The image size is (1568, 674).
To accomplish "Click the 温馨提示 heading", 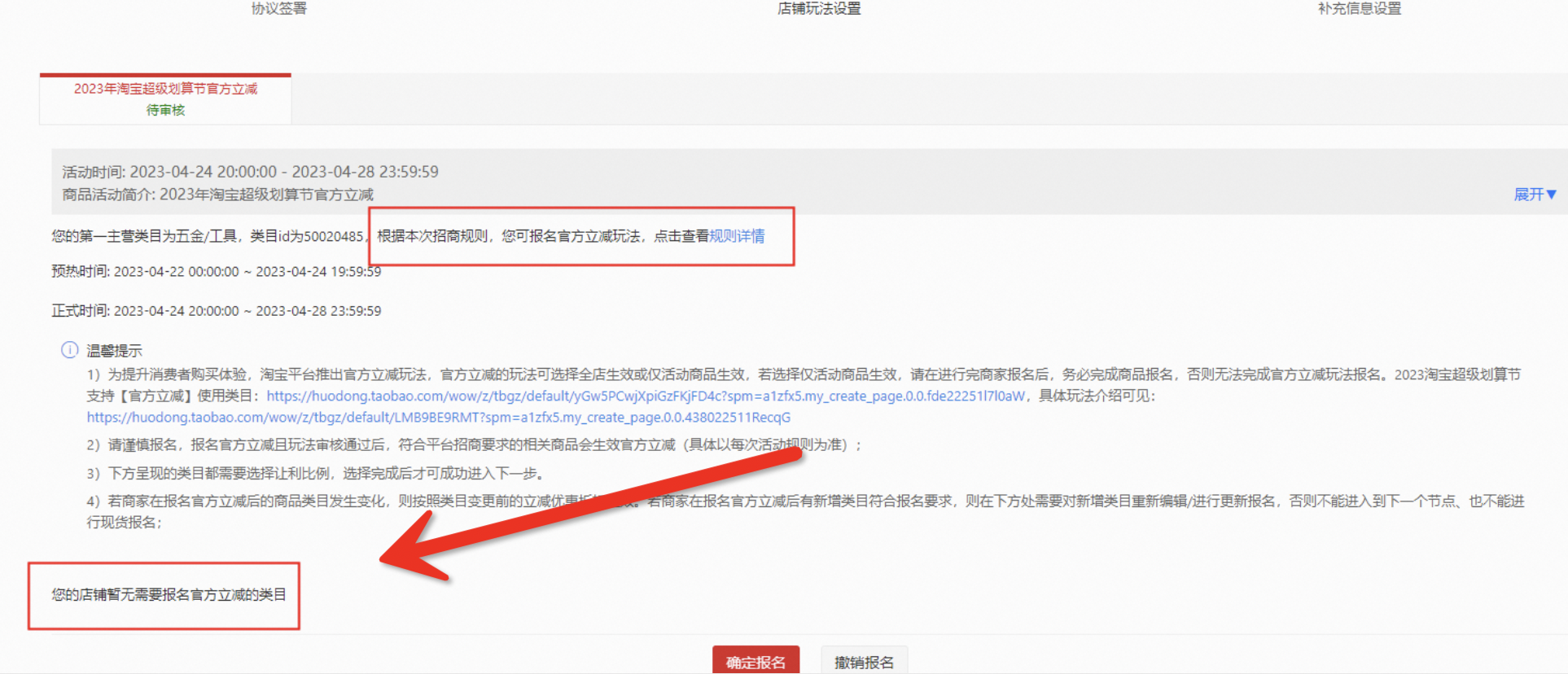I will click(x=114, y=351).
